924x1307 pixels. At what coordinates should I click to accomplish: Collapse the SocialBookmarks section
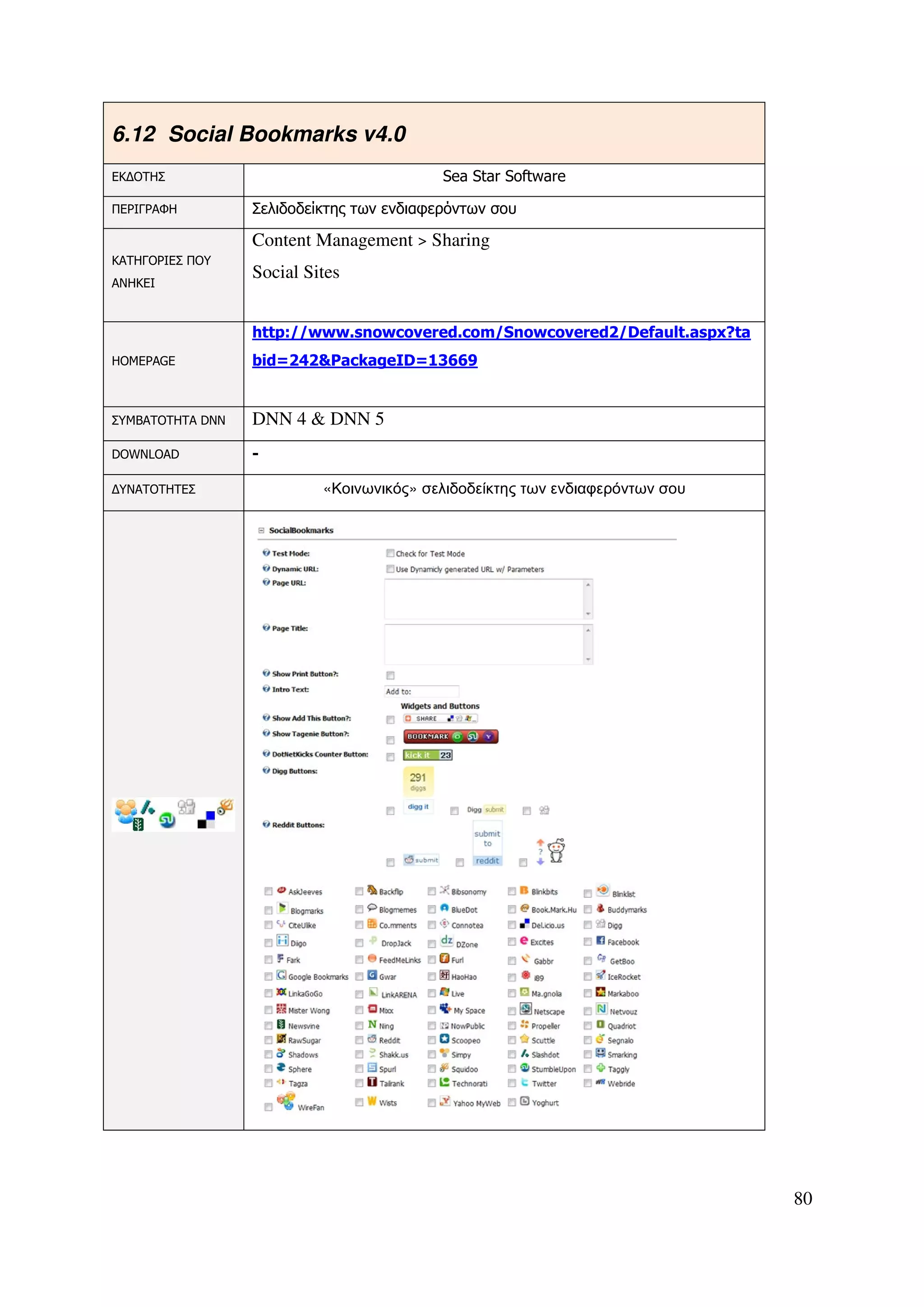point(261,530)
